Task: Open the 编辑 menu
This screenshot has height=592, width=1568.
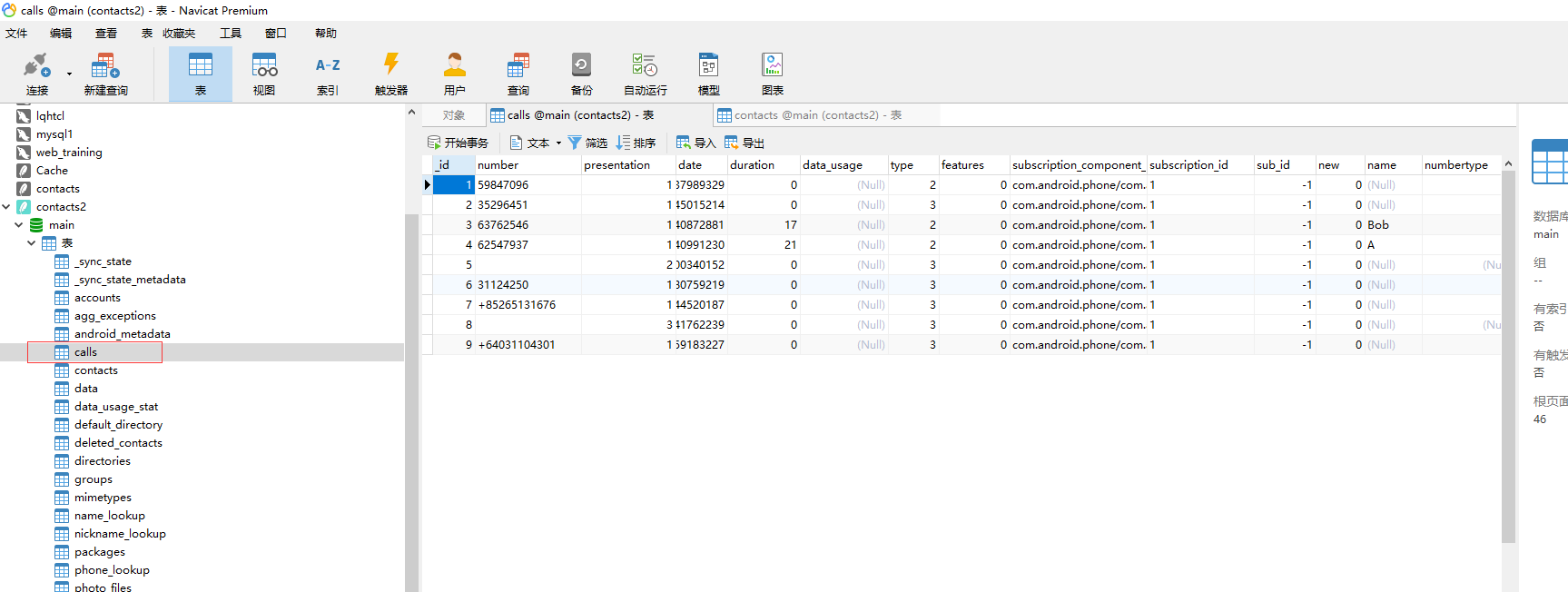Action: 61,33
